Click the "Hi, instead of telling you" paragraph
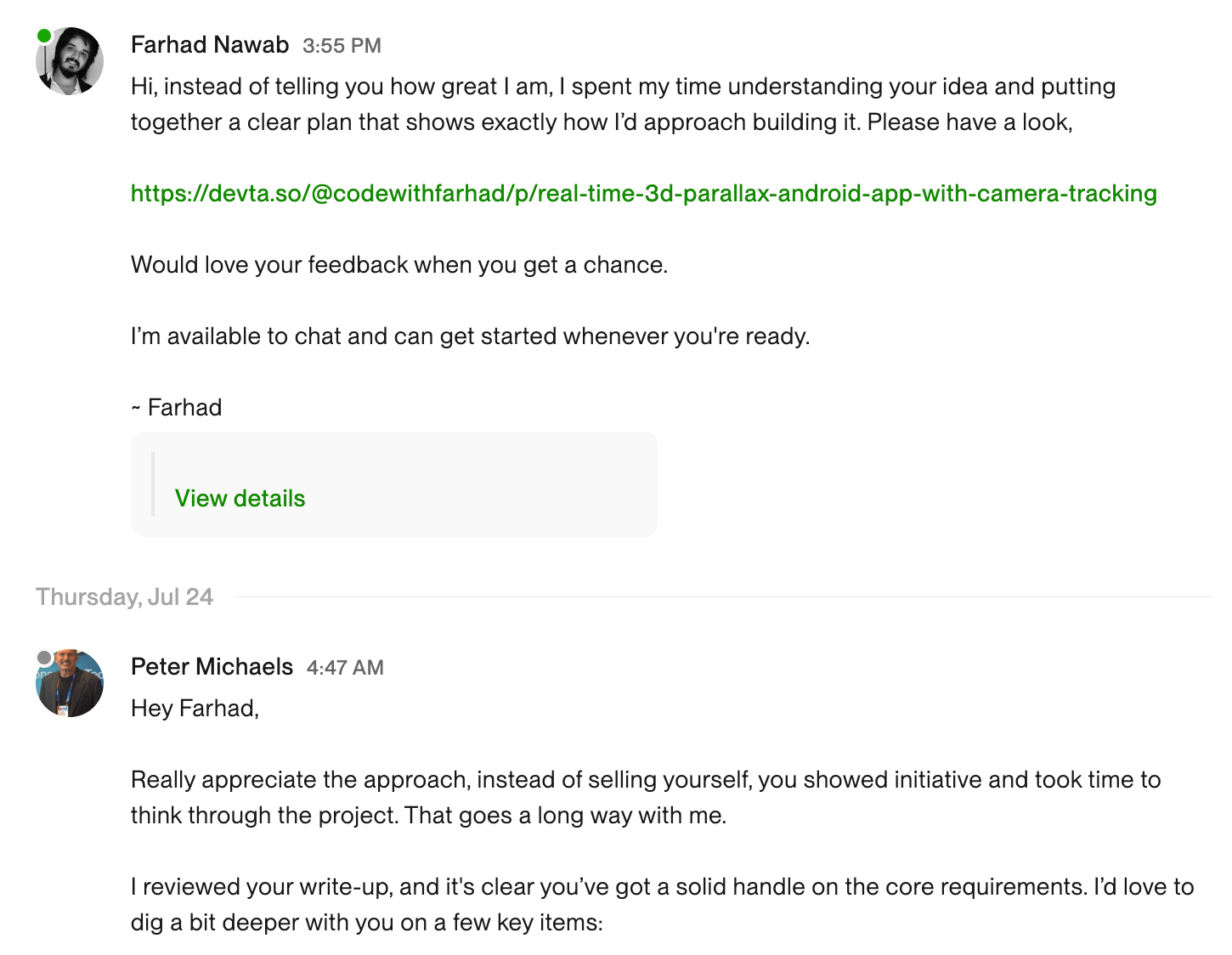The width and height of the screenshot is (1232, 955). click(622, 105)
